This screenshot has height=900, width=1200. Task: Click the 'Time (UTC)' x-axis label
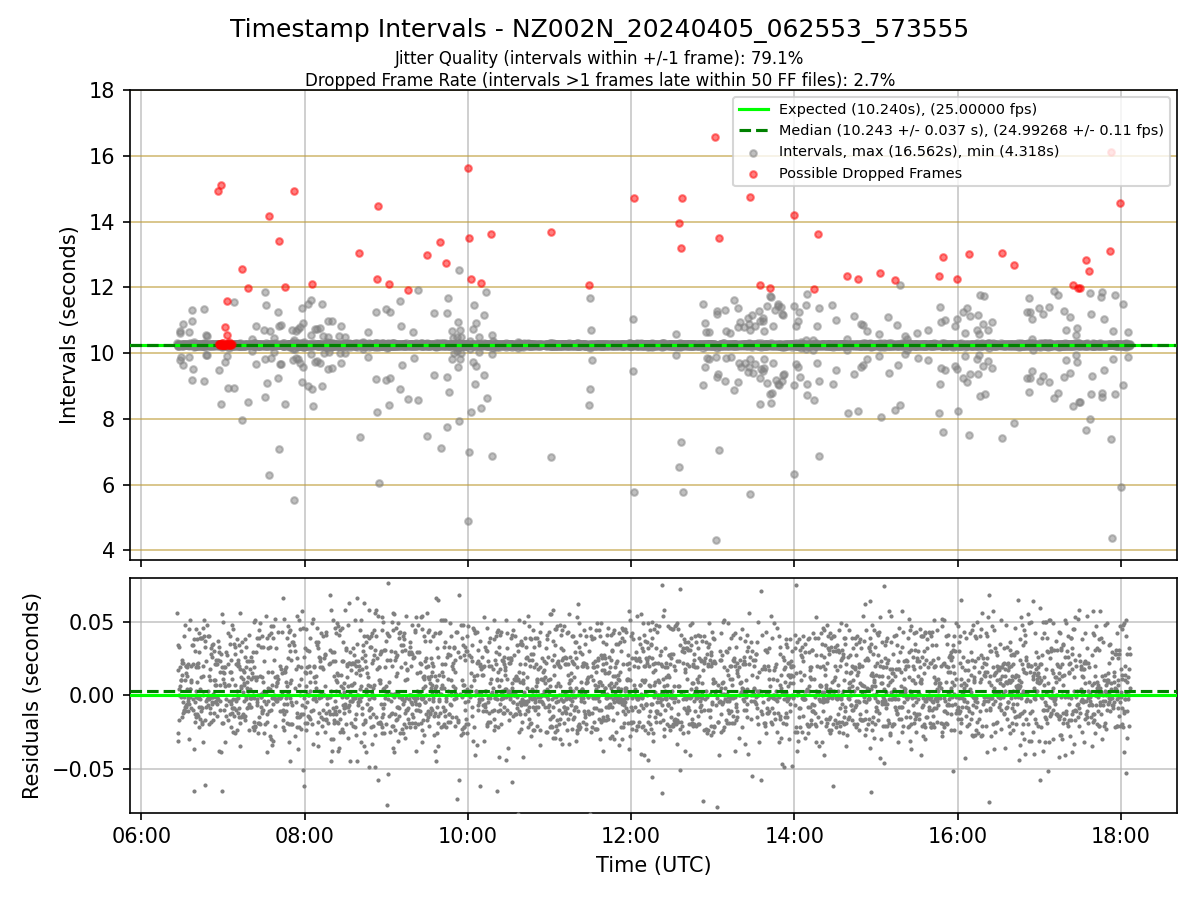pyautogui.click(x=653, y=865)
